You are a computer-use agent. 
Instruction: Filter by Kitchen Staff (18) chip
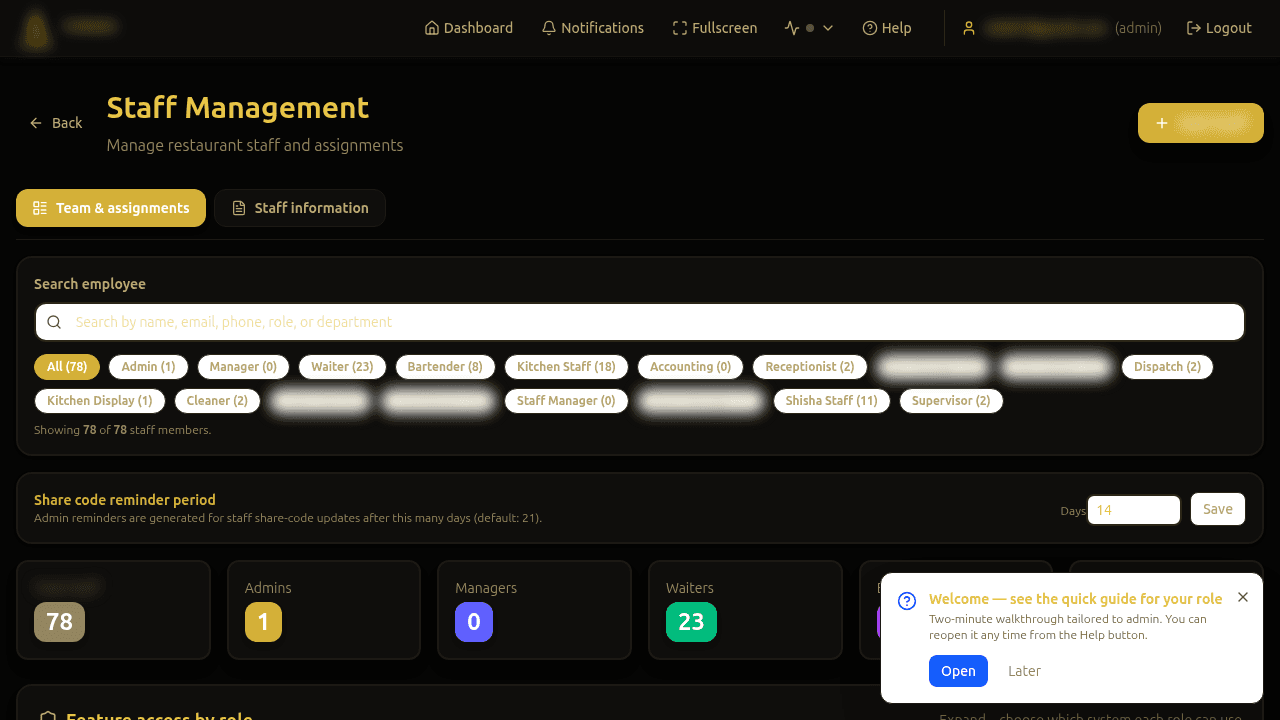(566, 367)
